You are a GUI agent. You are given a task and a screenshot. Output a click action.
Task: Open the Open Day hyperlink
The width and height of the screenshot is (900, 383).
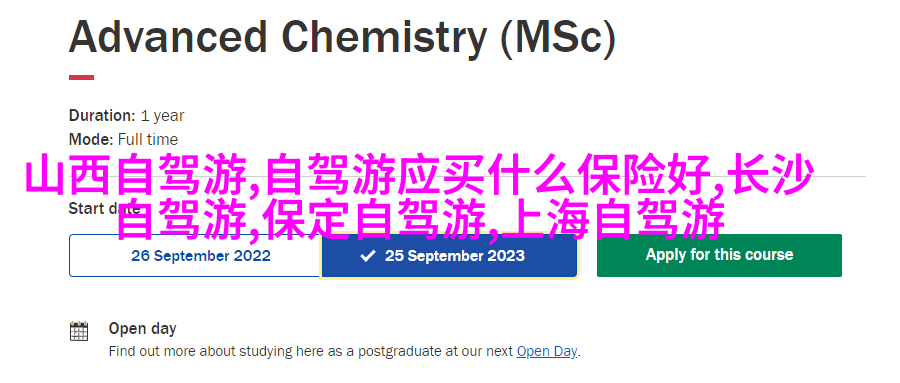click(547, 351)
